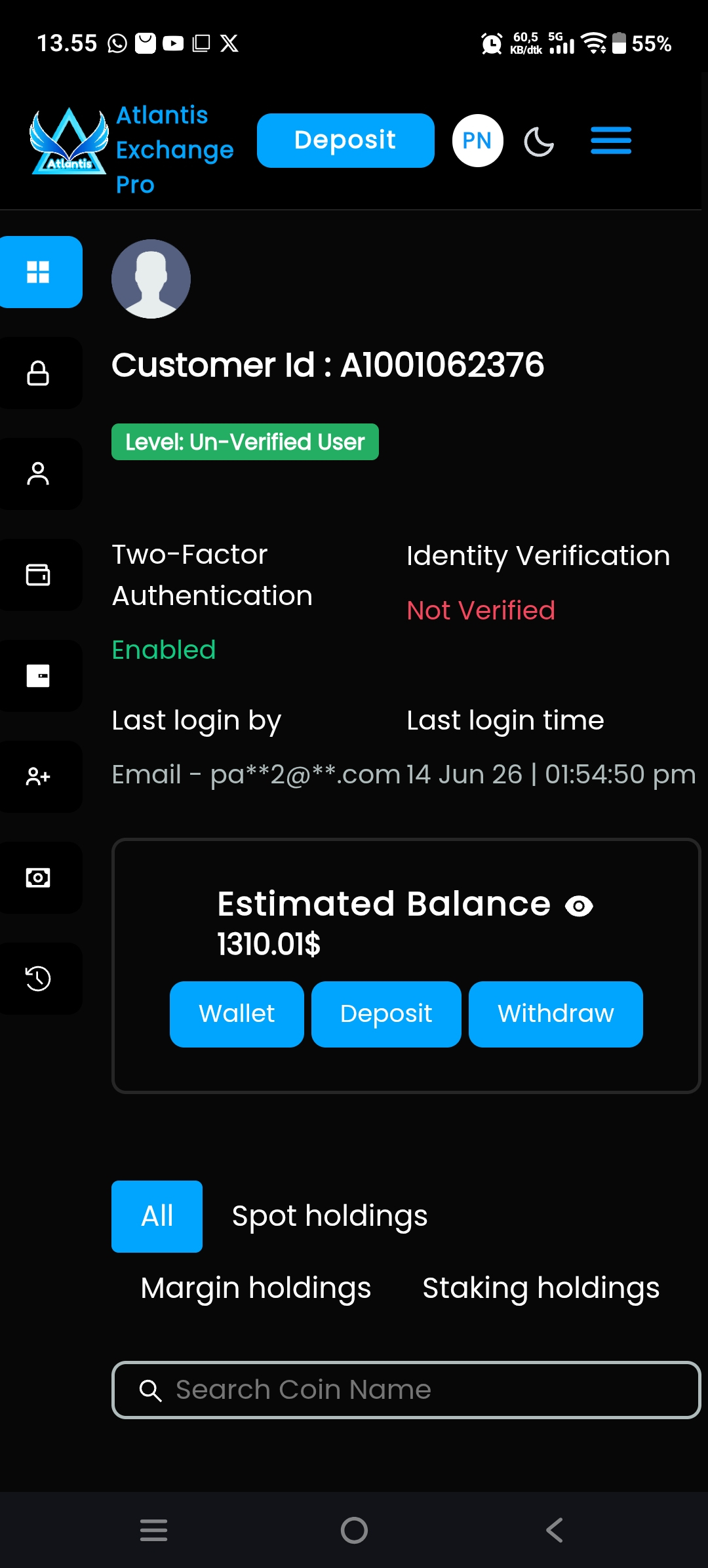The height and width of the screenshot is (1568, 708).
Task: Tap the X notification icon in status bar
Action: click(x=229, y=43)
